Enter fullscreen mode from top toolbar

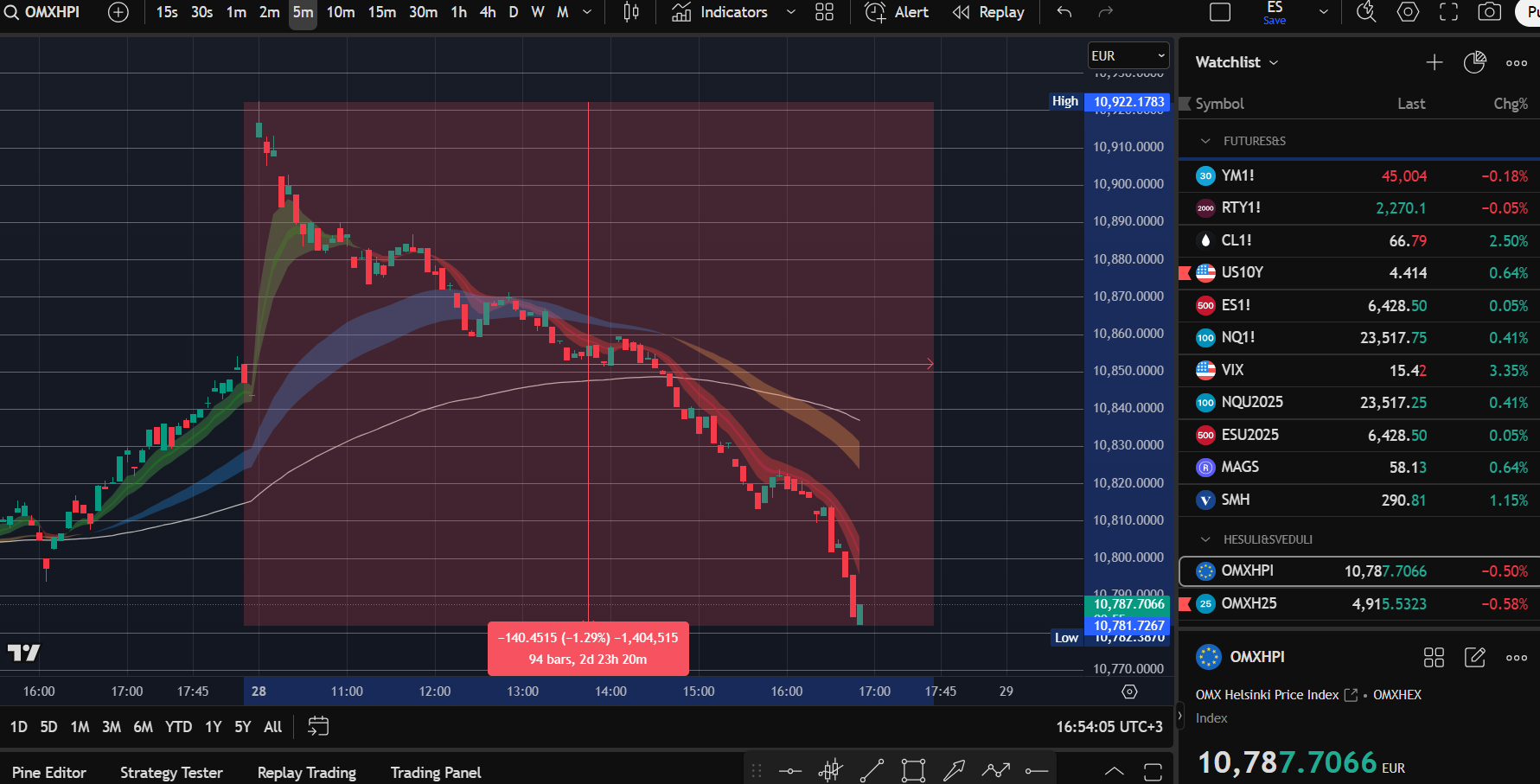(x=1448, y=12)
